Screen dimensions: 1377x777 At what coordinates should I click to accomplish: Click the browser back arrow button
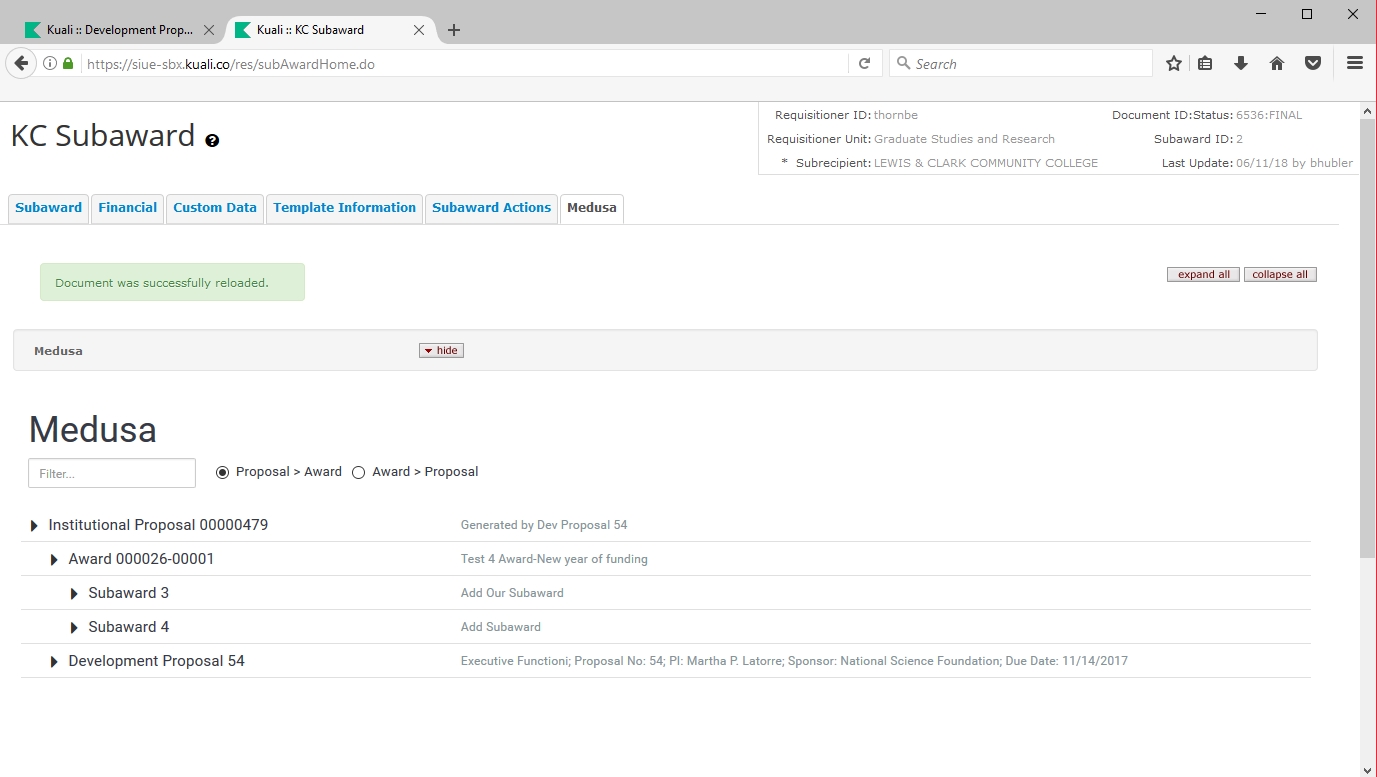tap(21, 63)
